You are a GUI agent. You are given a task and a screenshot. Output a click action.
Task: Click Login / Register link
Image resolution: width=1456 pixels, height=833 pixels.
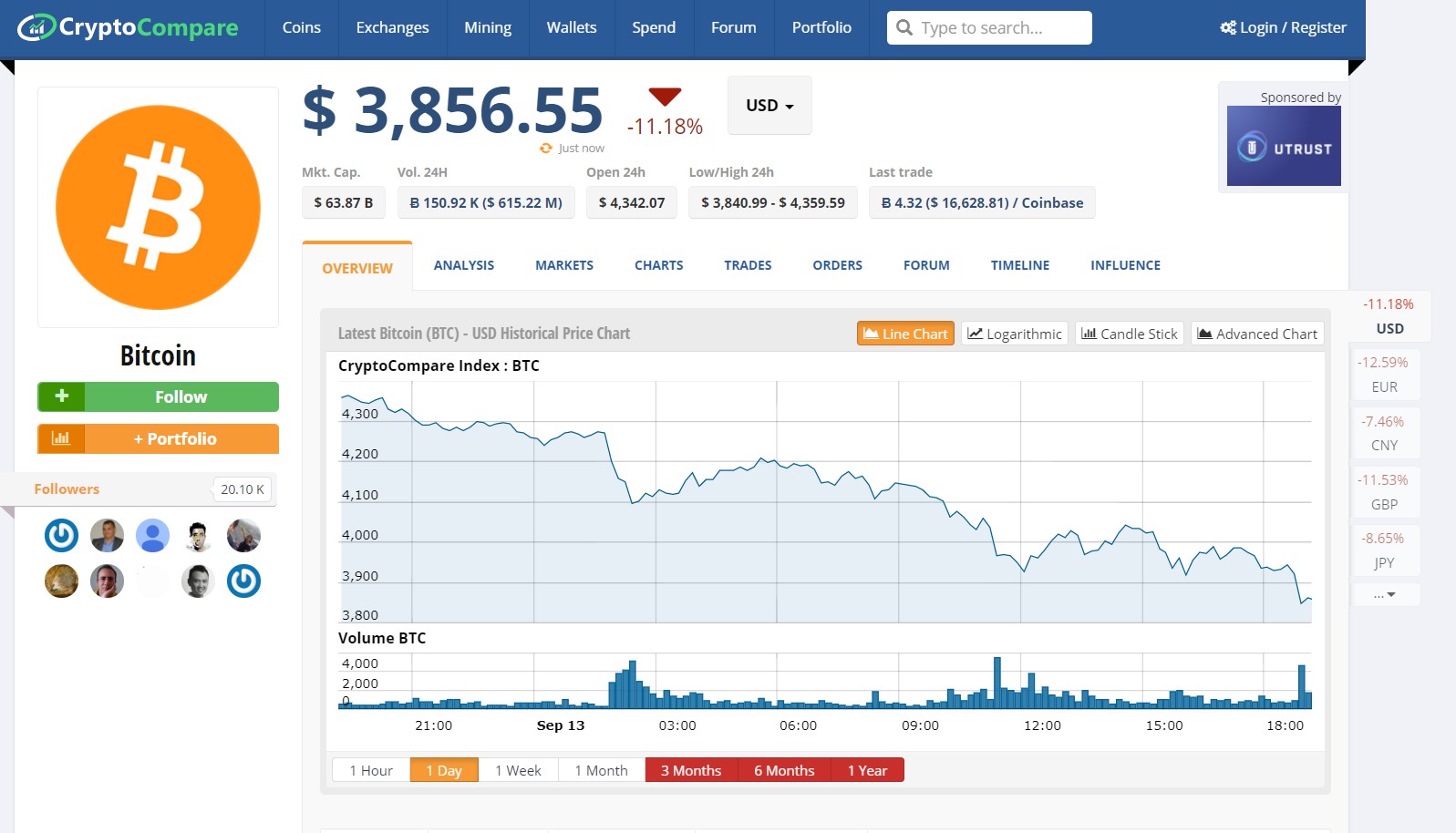tap(1284, 27)
